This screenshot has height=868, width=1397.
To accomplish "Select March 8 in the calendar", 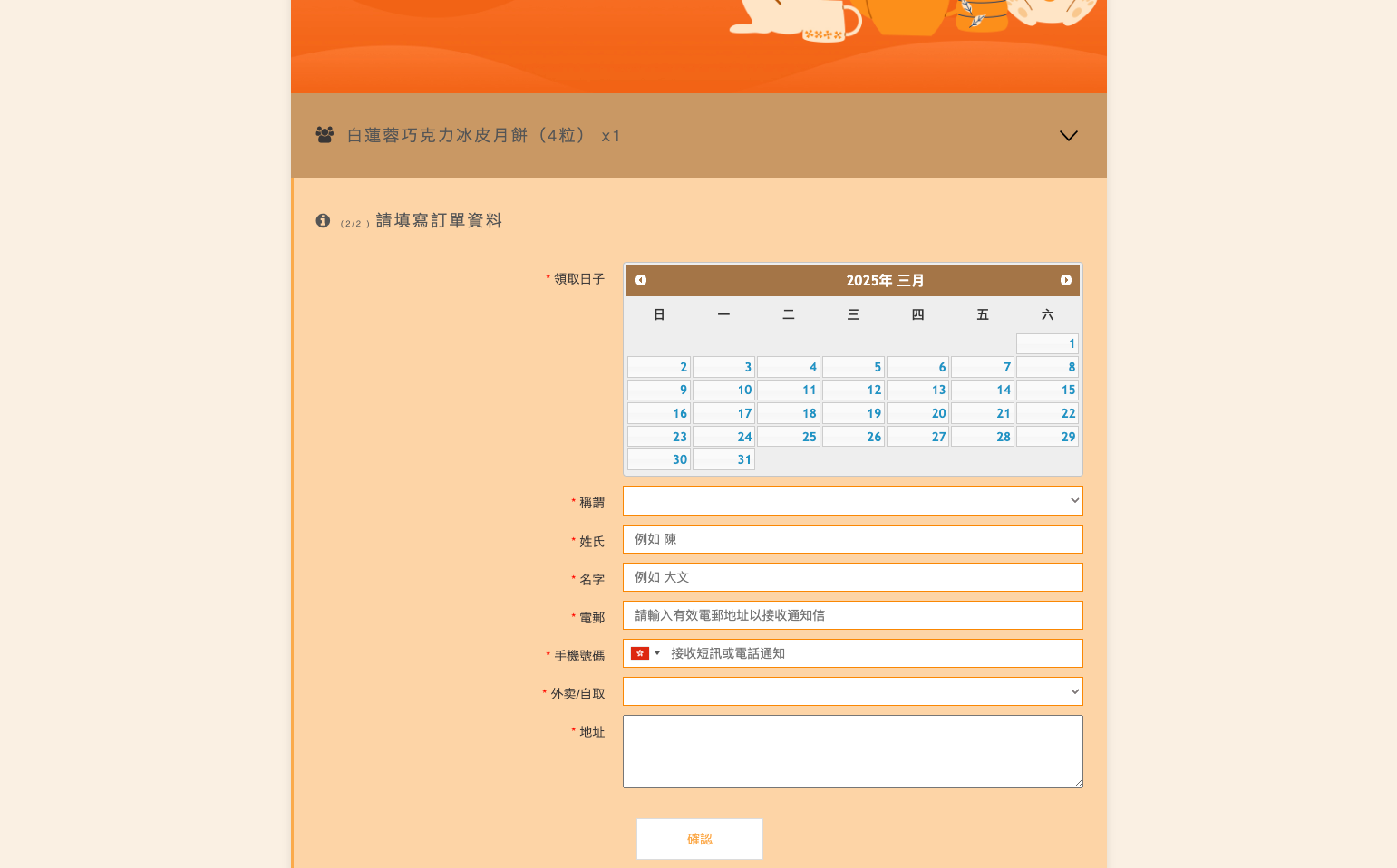I will pyautogui.click(x=1047, y=367).
